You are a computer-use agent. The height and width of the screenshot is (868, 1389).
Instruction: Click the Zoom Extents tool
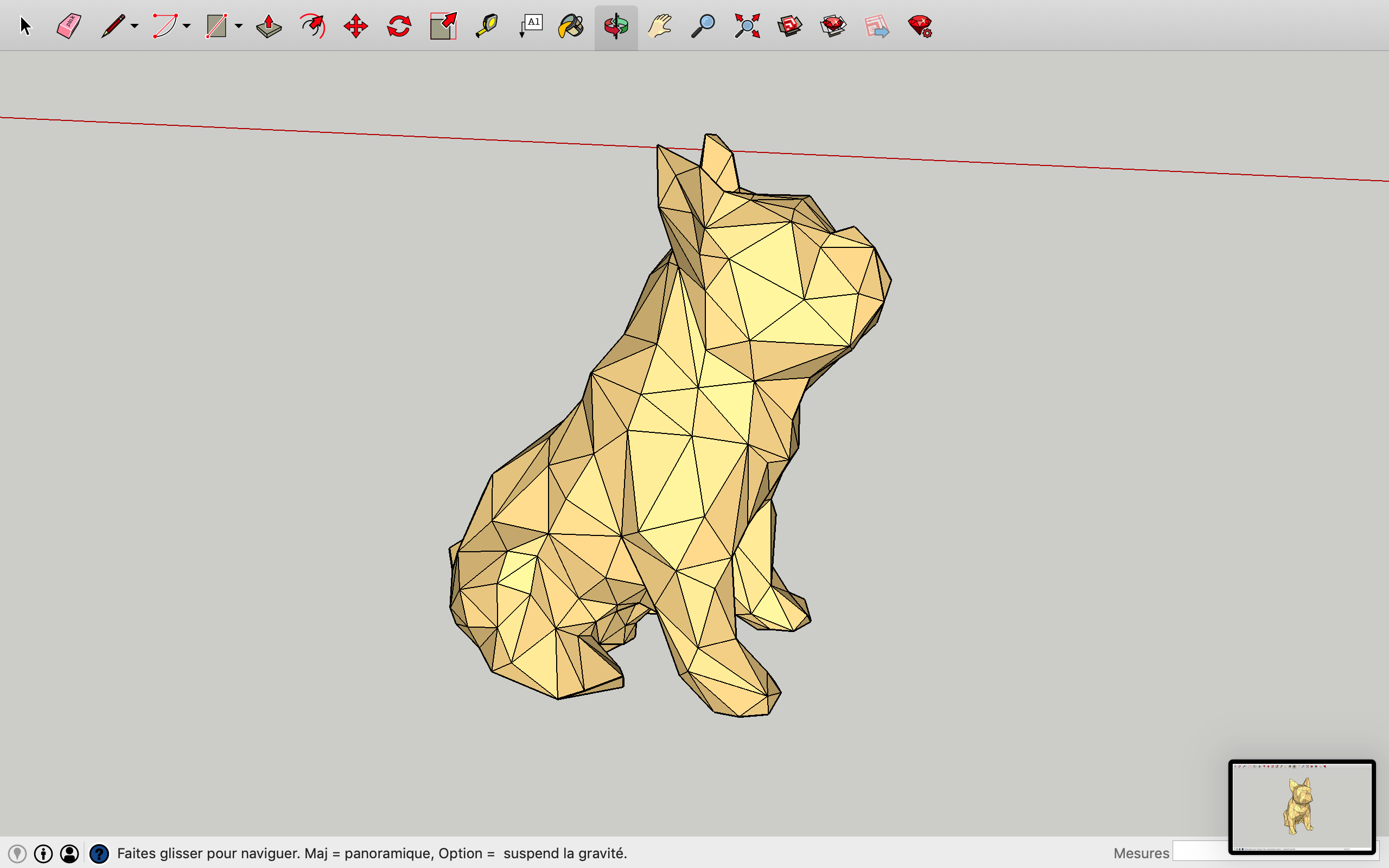tap(747, 26)
